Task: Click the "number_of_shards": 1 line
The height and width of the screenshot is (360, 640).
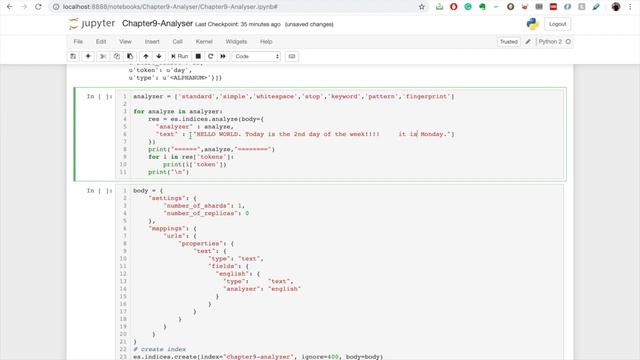Action: (204, 206)
